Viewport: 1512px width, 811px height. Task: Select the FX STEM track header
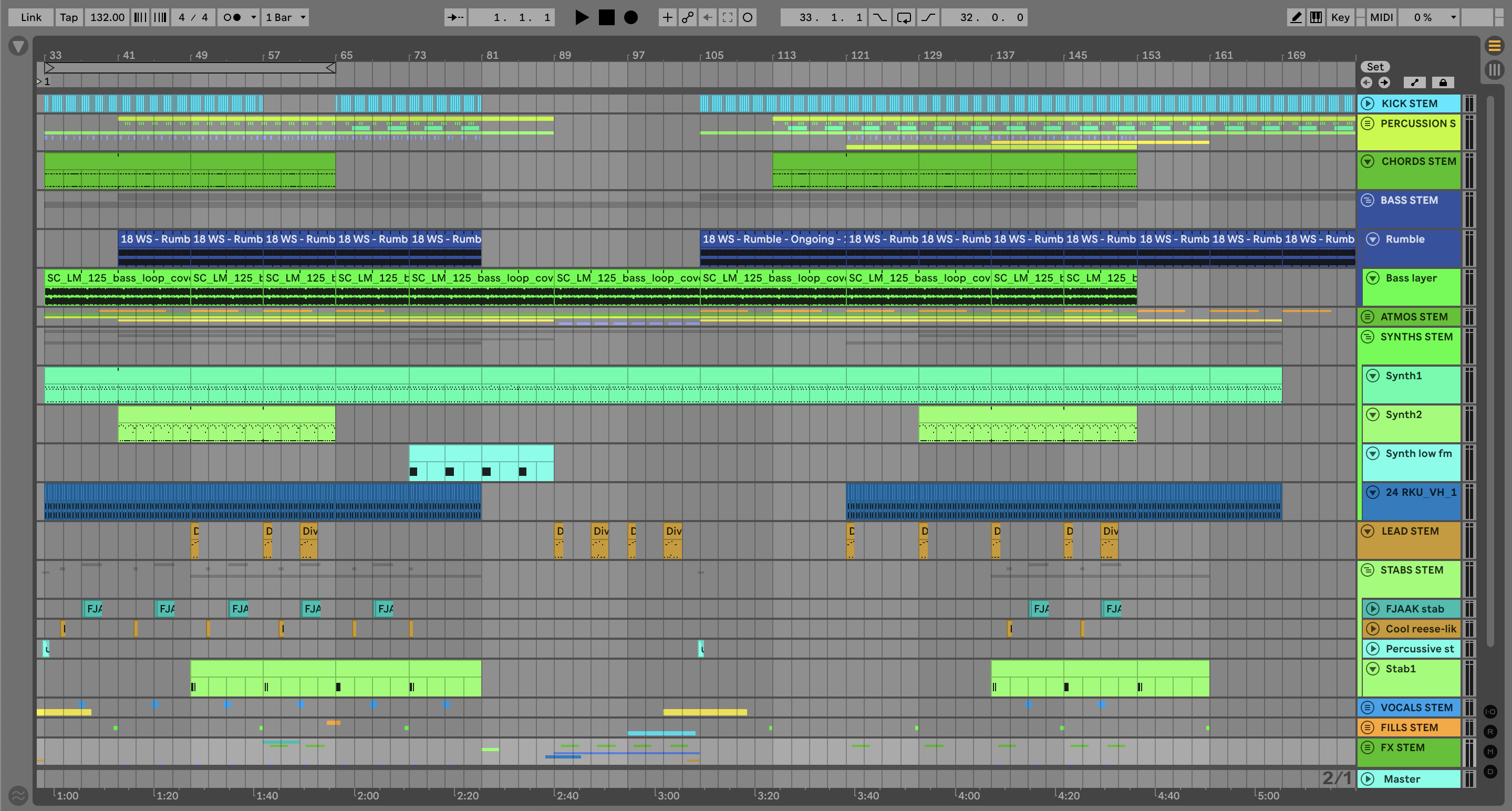pos(1408,752)
